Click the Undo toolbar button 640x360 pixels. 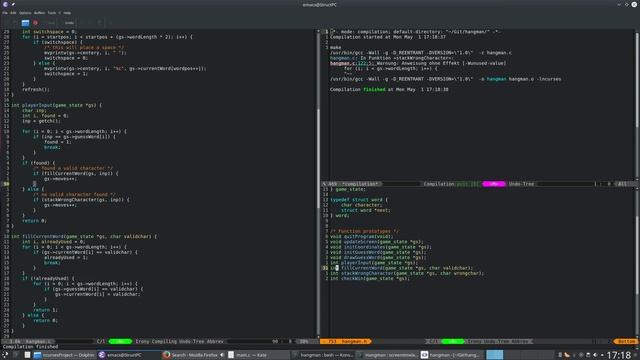(x=69, y=23)
